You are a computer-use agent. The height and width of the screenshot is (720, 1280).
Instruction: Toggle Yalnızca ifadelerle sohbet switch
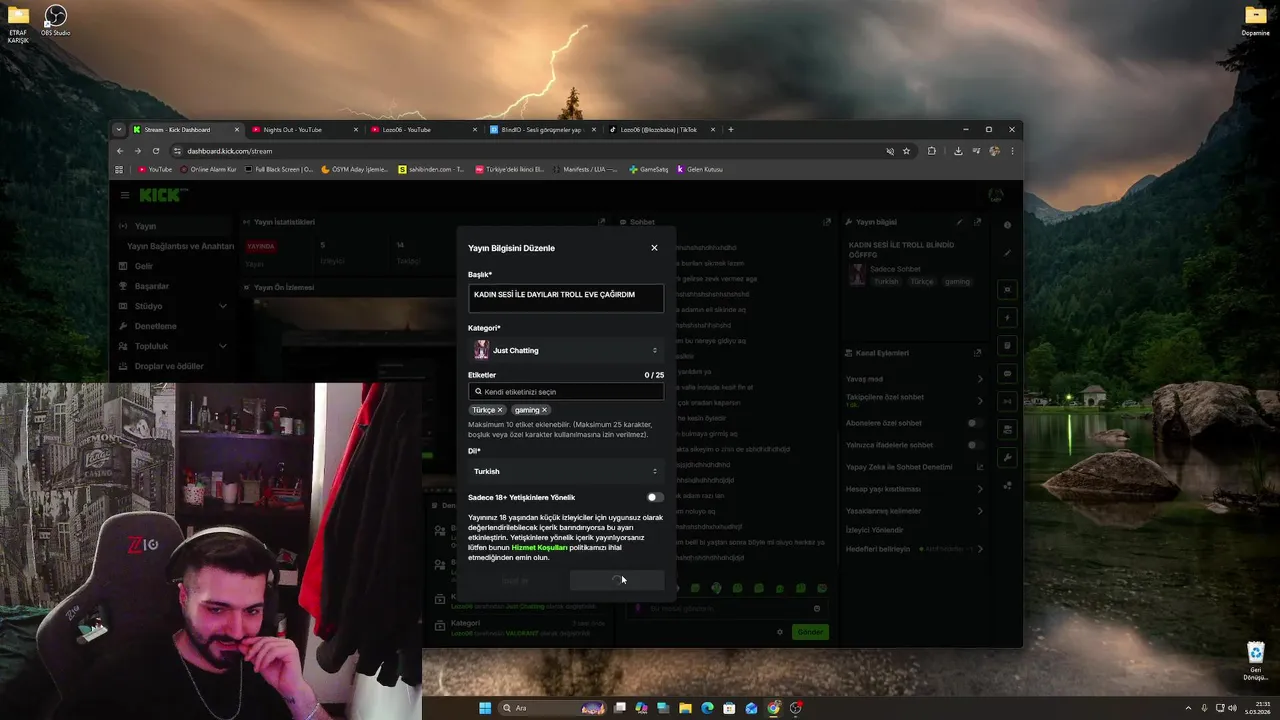(x=974, y=445)
